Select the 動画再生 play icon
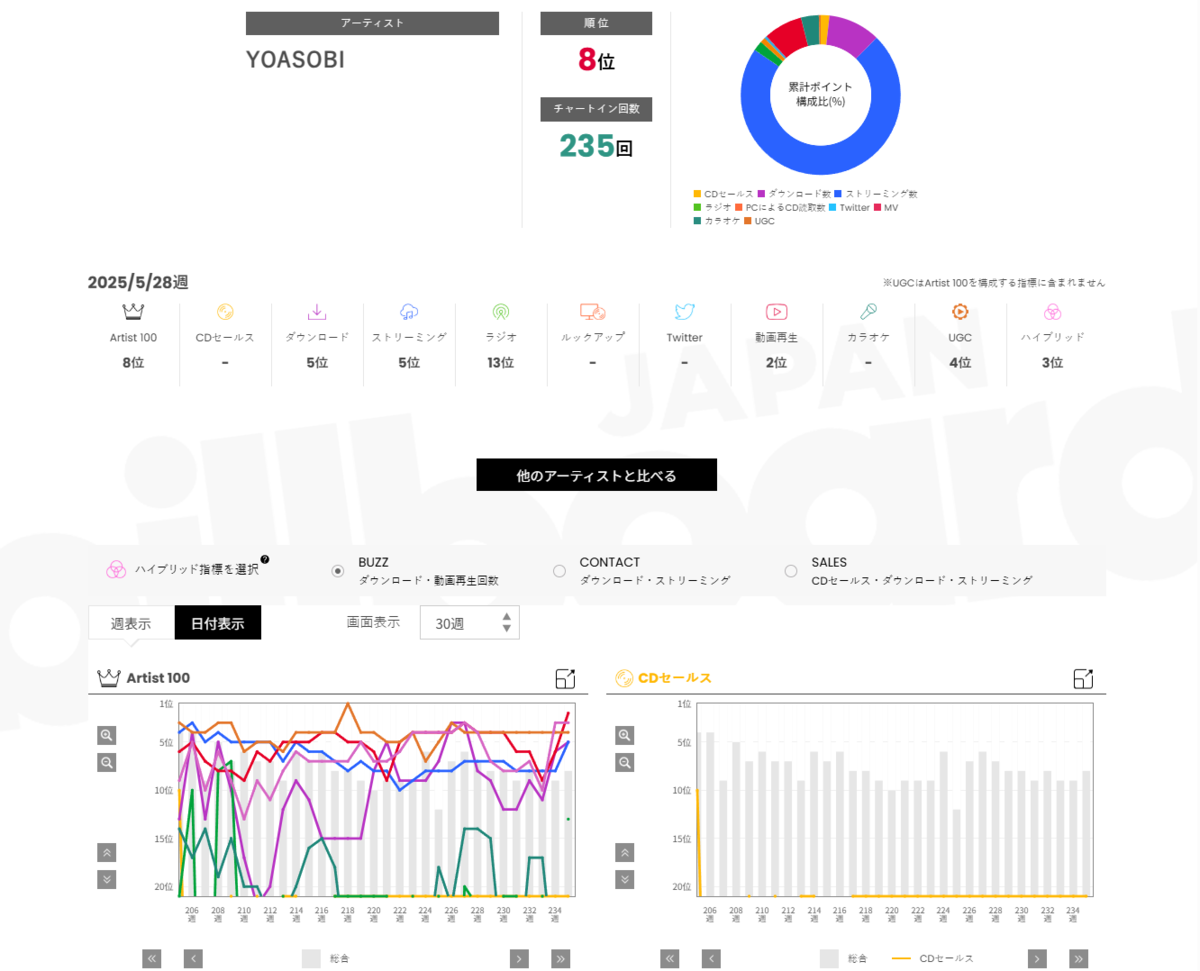Screen dimensions: 1200x971 [x=777, y=312]
